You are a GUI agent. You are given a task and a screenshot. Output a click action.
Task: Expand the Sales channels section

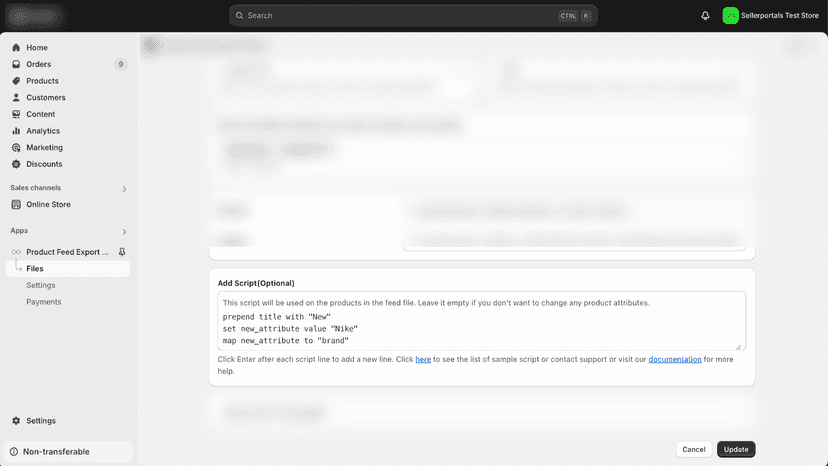124,189
